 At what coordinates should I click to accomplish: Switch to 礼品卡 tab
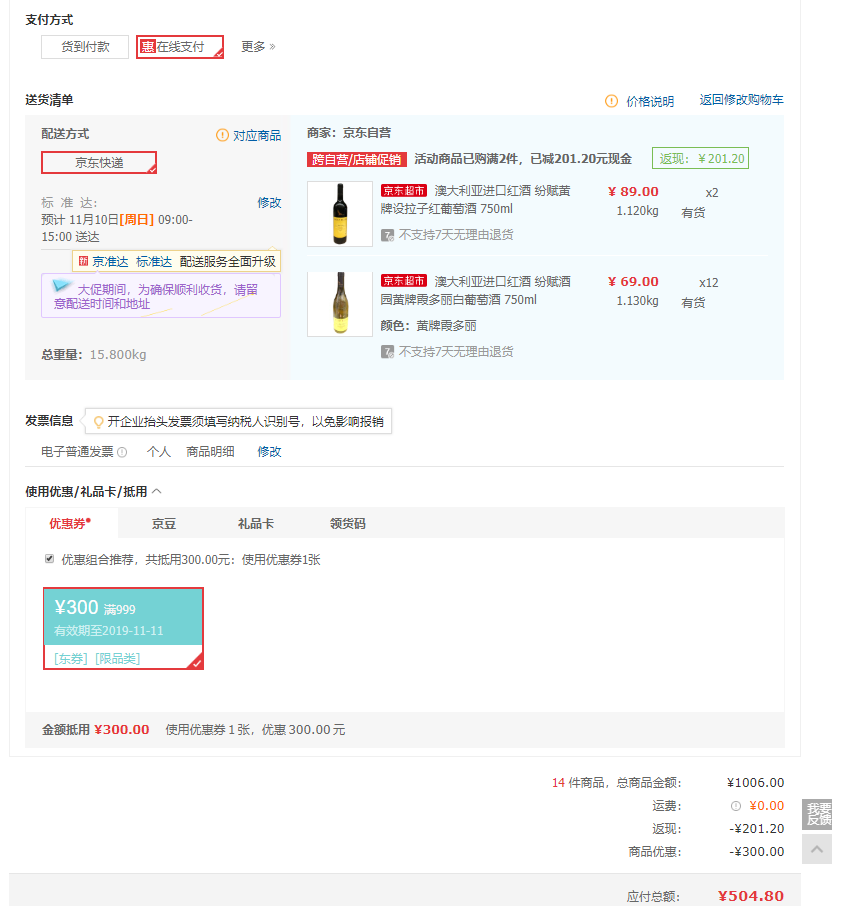(255, 523)
